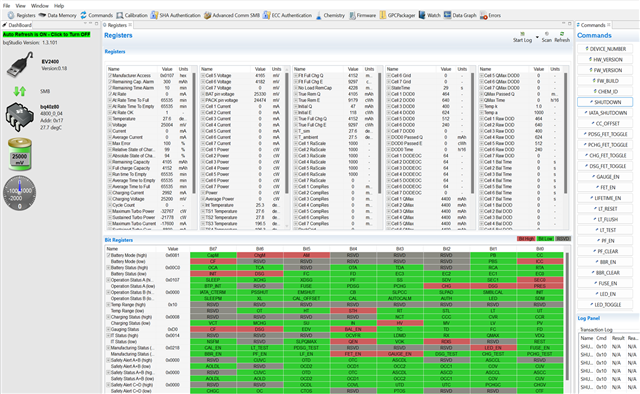
Task: Open ECC Authentication from the toolbar
Action: pos(287,16)
